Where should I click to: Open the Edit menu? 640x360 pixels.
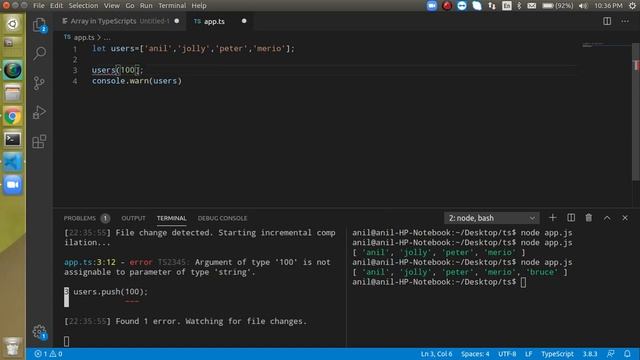(x=56, y=6)
